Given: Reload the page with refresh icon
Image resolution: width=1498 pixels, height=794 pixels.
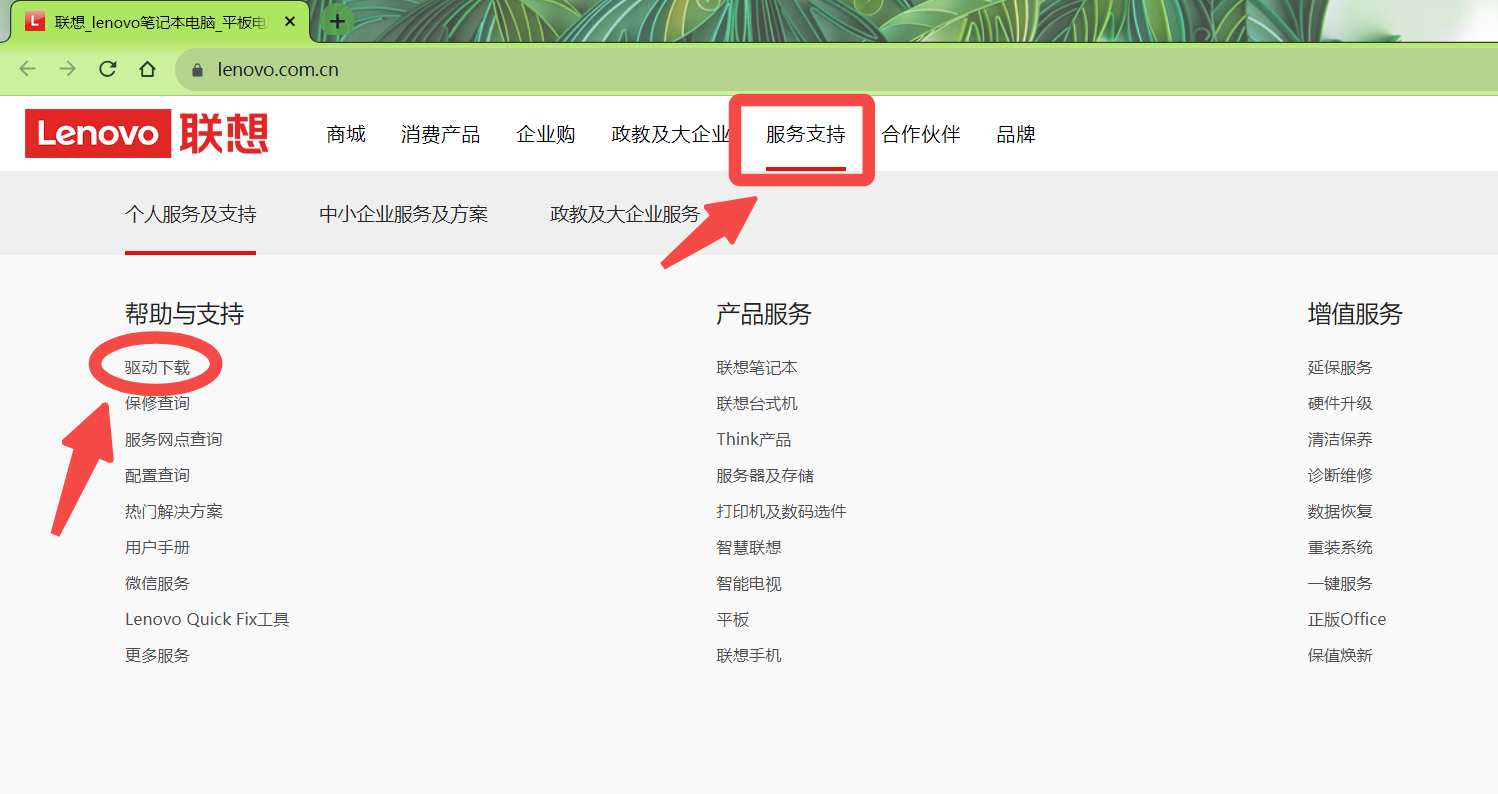Looking at the screenshot, I should (x=107, y=69).
